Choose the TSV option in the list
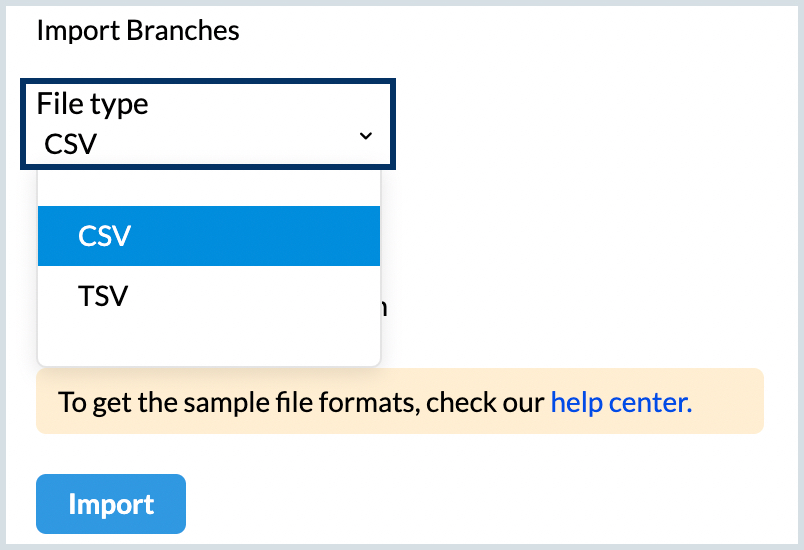 point(208,296)
